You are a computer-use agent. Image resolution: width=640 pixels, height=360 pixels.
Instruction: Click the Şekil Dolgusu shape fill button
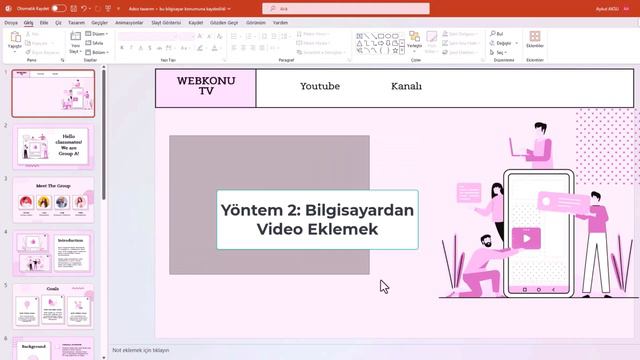point(460,34)
